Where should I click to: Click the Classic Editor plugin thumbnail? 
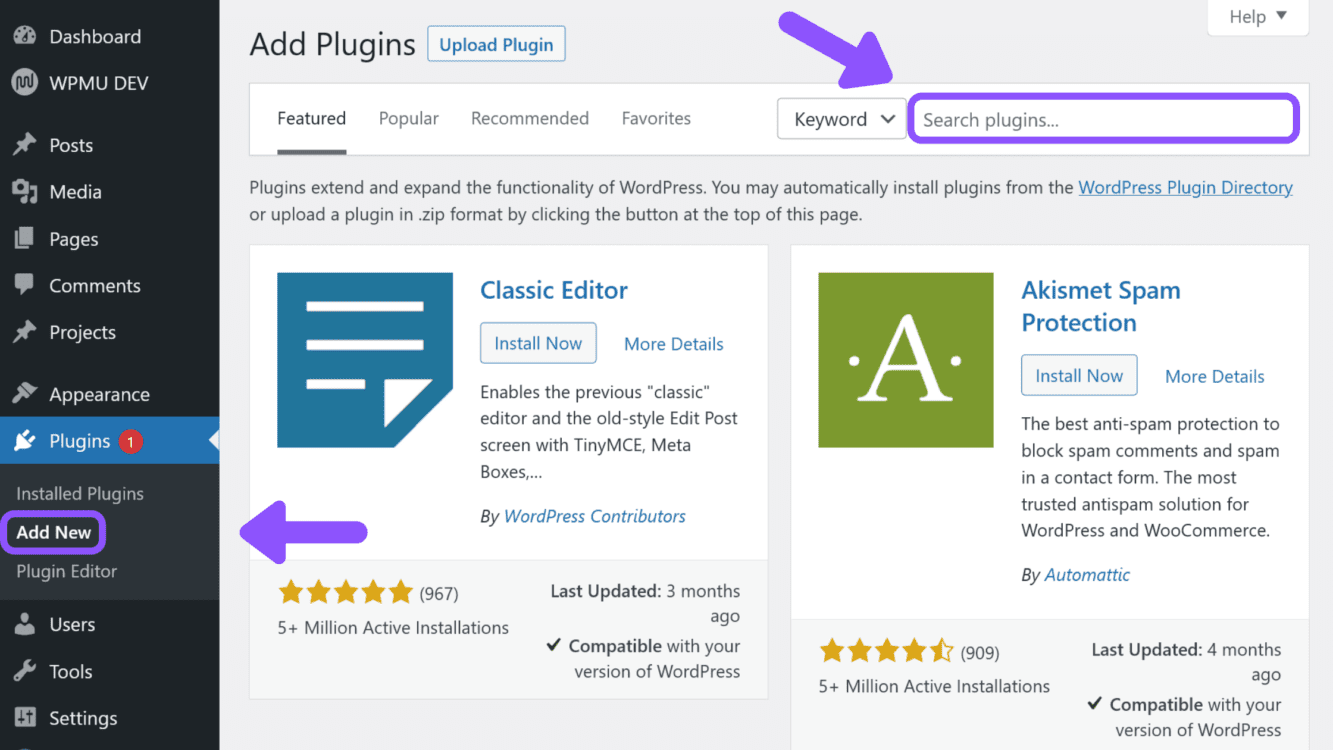tap(365, 360)
